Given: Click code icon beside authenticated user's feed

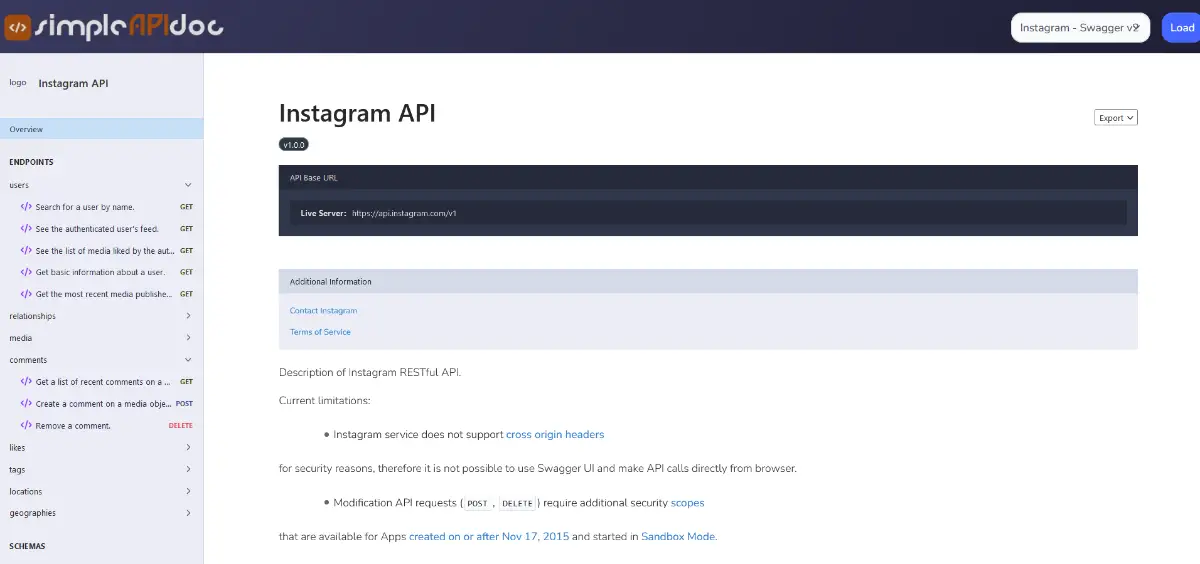Looking at the screenshot, I should (x=26, y=229).
